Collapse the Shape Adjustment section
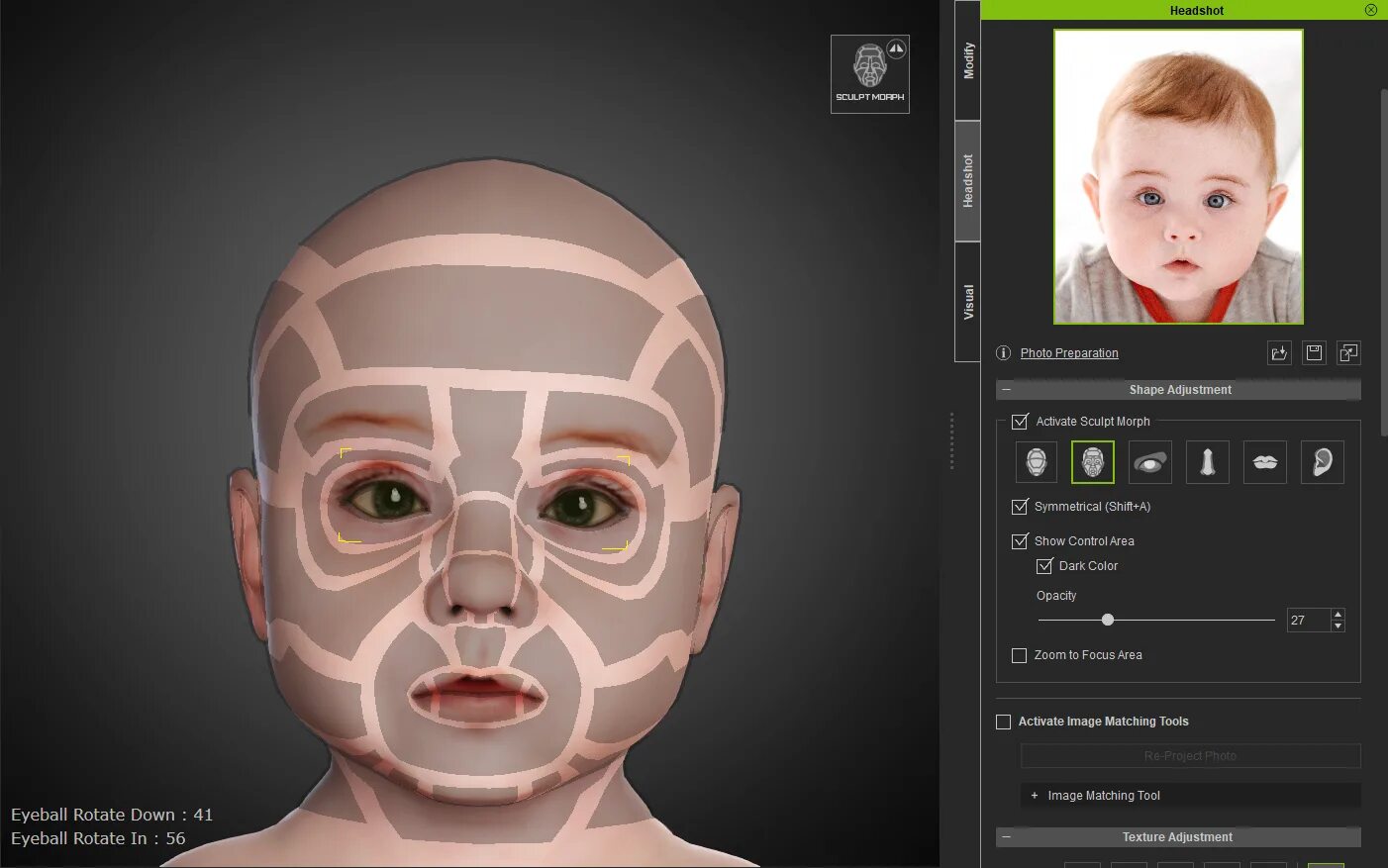 coord(1004,389)
